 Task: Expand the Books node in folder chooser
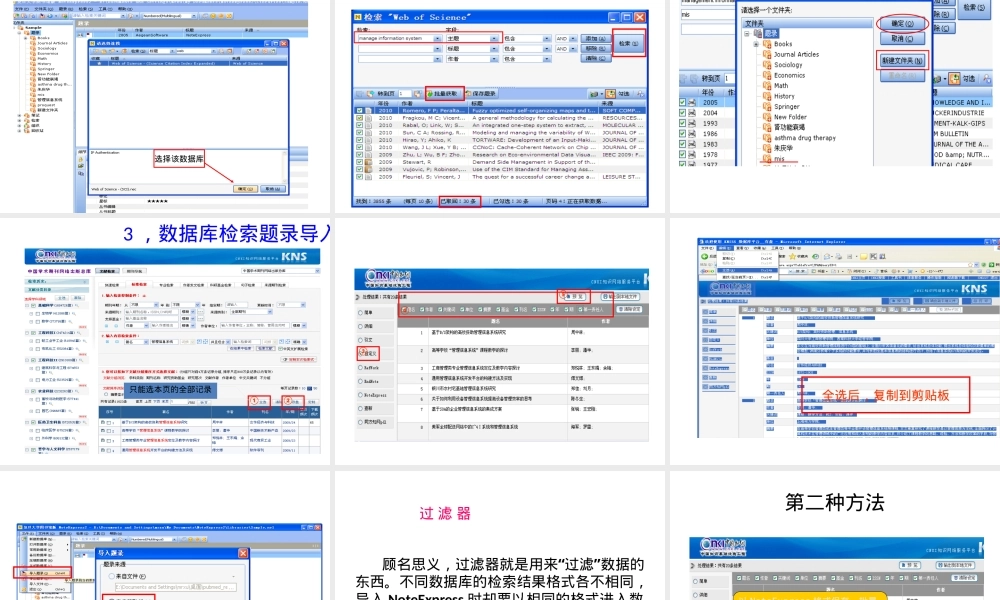click(756, 44)
